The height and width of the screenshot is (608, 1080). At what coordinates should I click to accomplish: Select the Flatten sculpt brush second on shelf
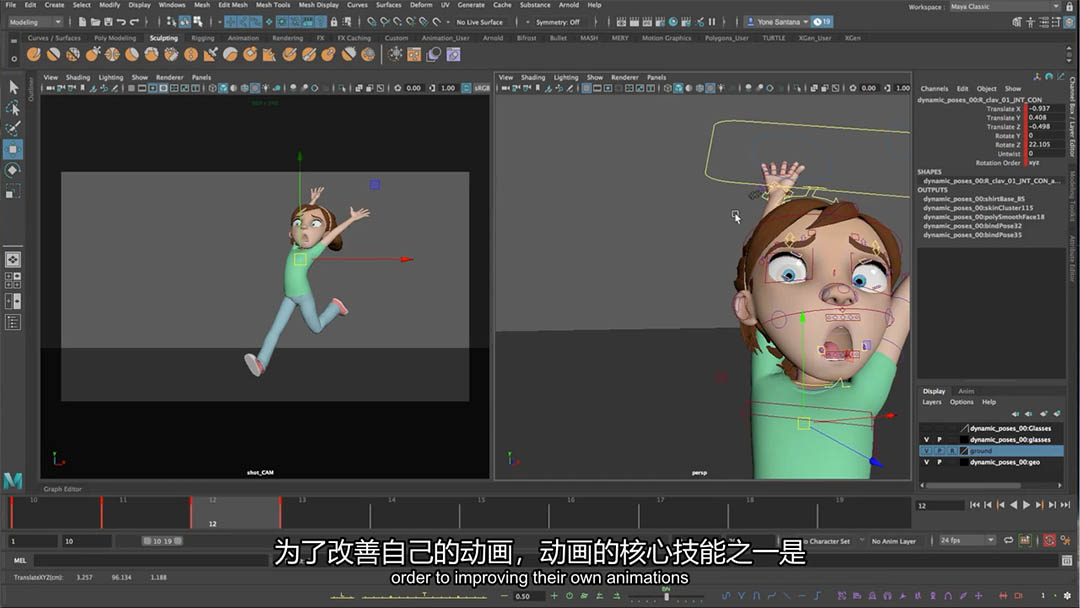pos(53,54)
